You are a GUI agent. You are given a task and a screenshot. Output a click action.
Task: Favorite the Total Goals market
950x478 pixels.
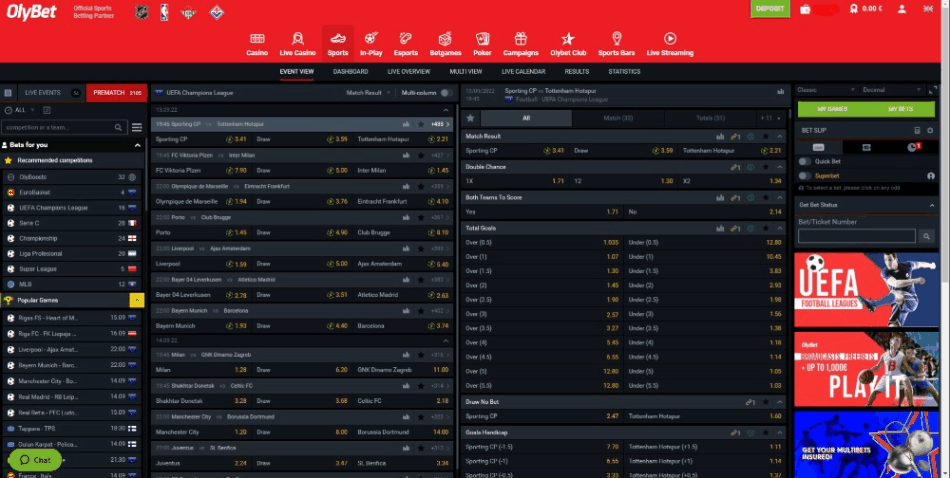[766, 228]
